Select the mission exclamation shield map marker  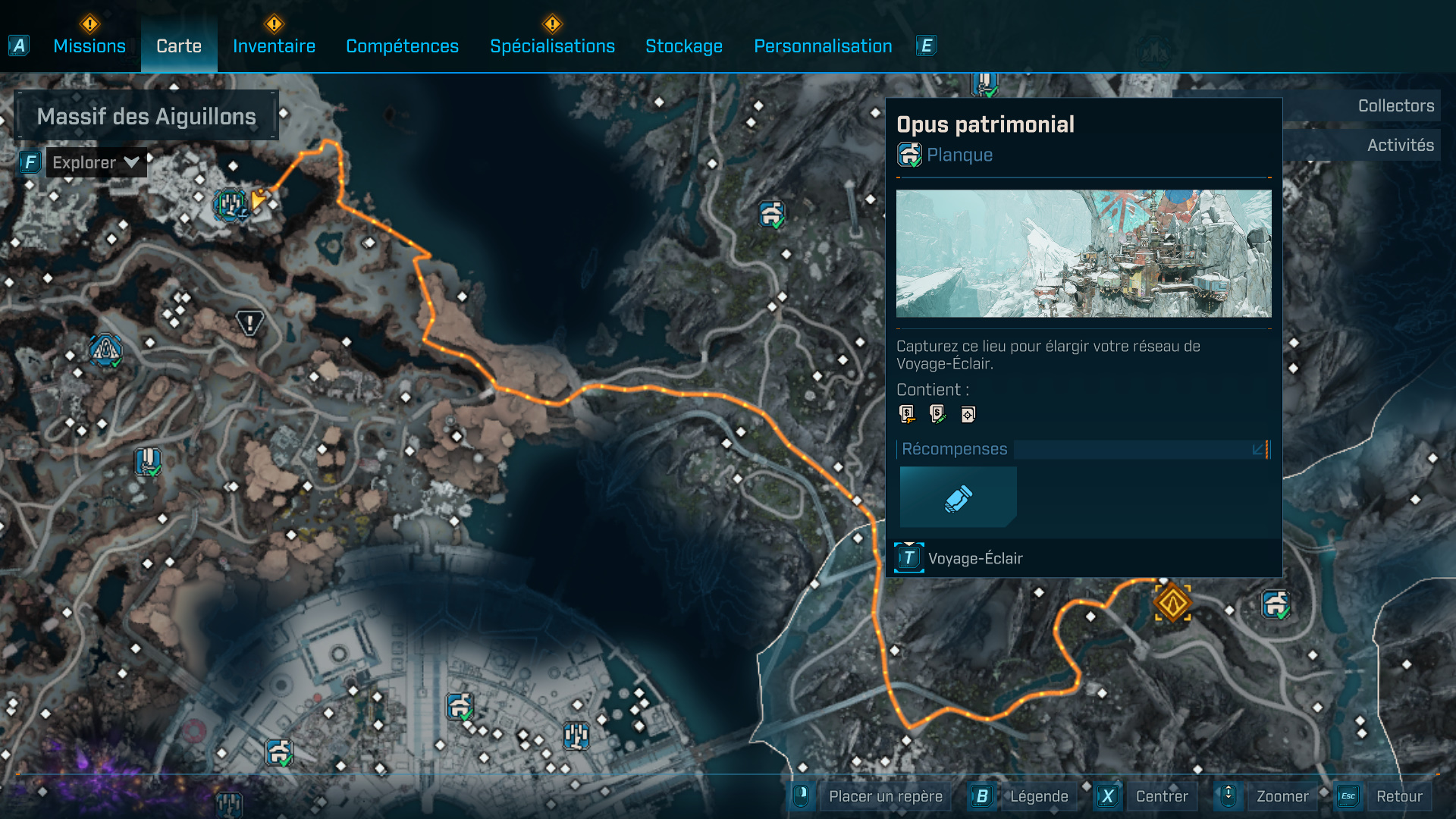pyautogui.click(x=249, y=322)
